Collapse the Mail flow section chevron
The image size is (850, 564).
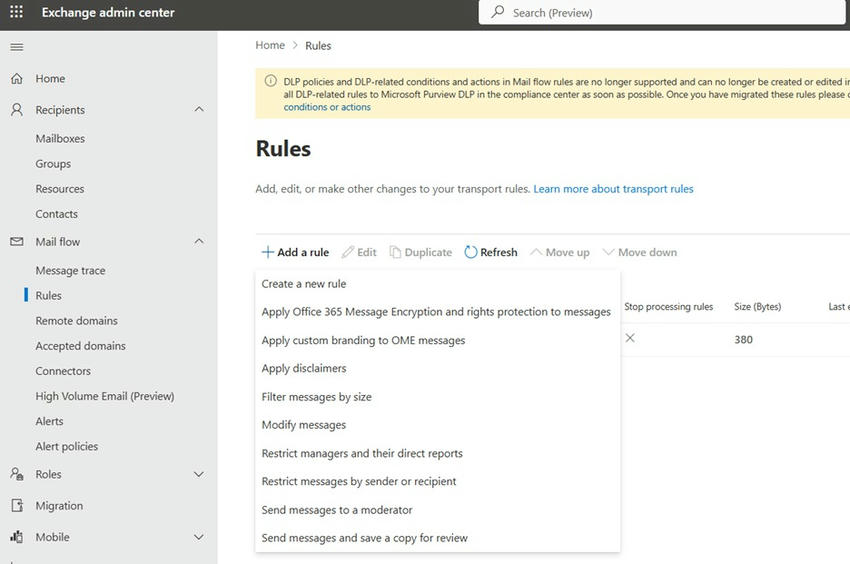199,242
